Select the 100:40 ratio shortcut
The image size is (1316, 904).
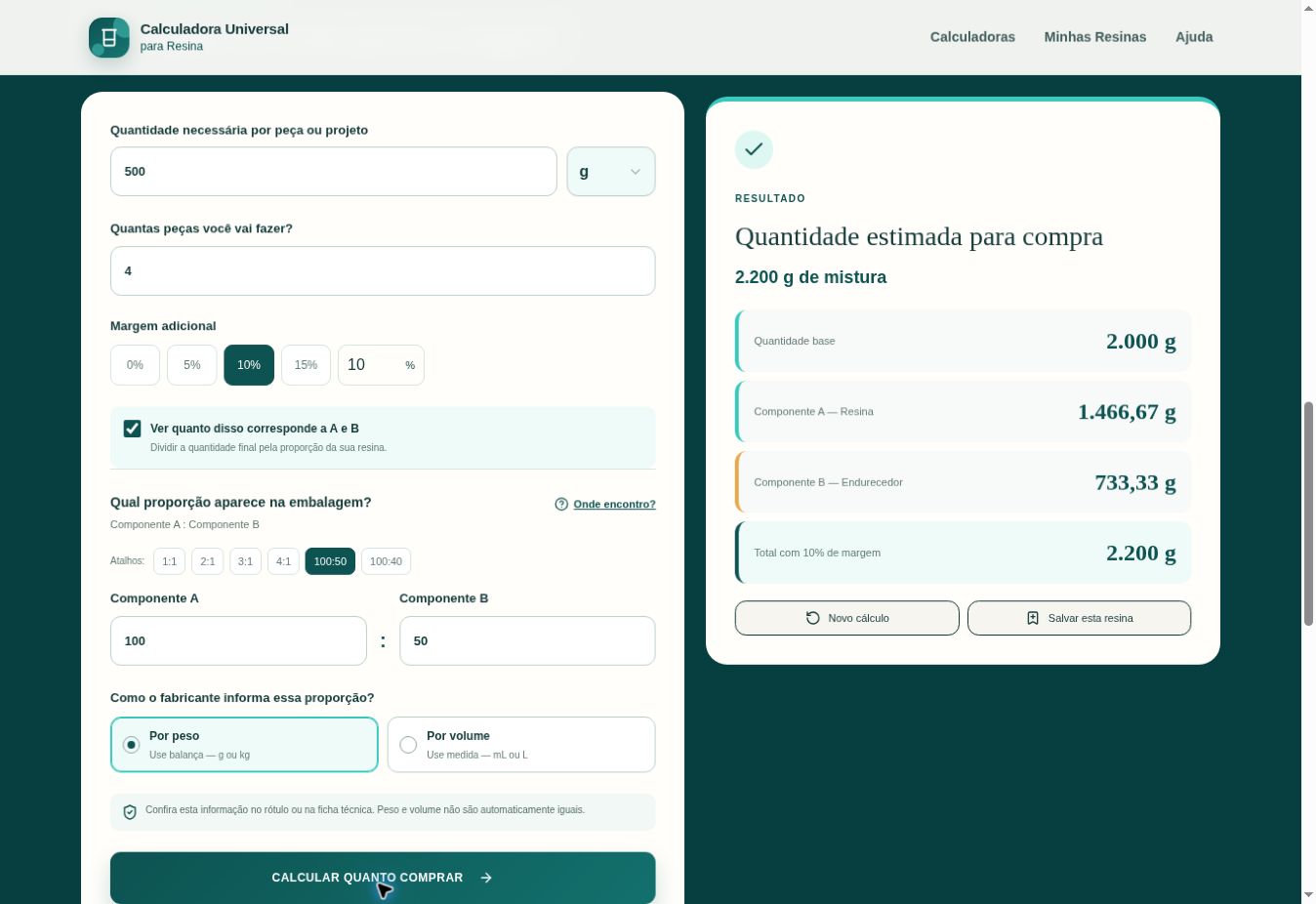tap(387, 561)
